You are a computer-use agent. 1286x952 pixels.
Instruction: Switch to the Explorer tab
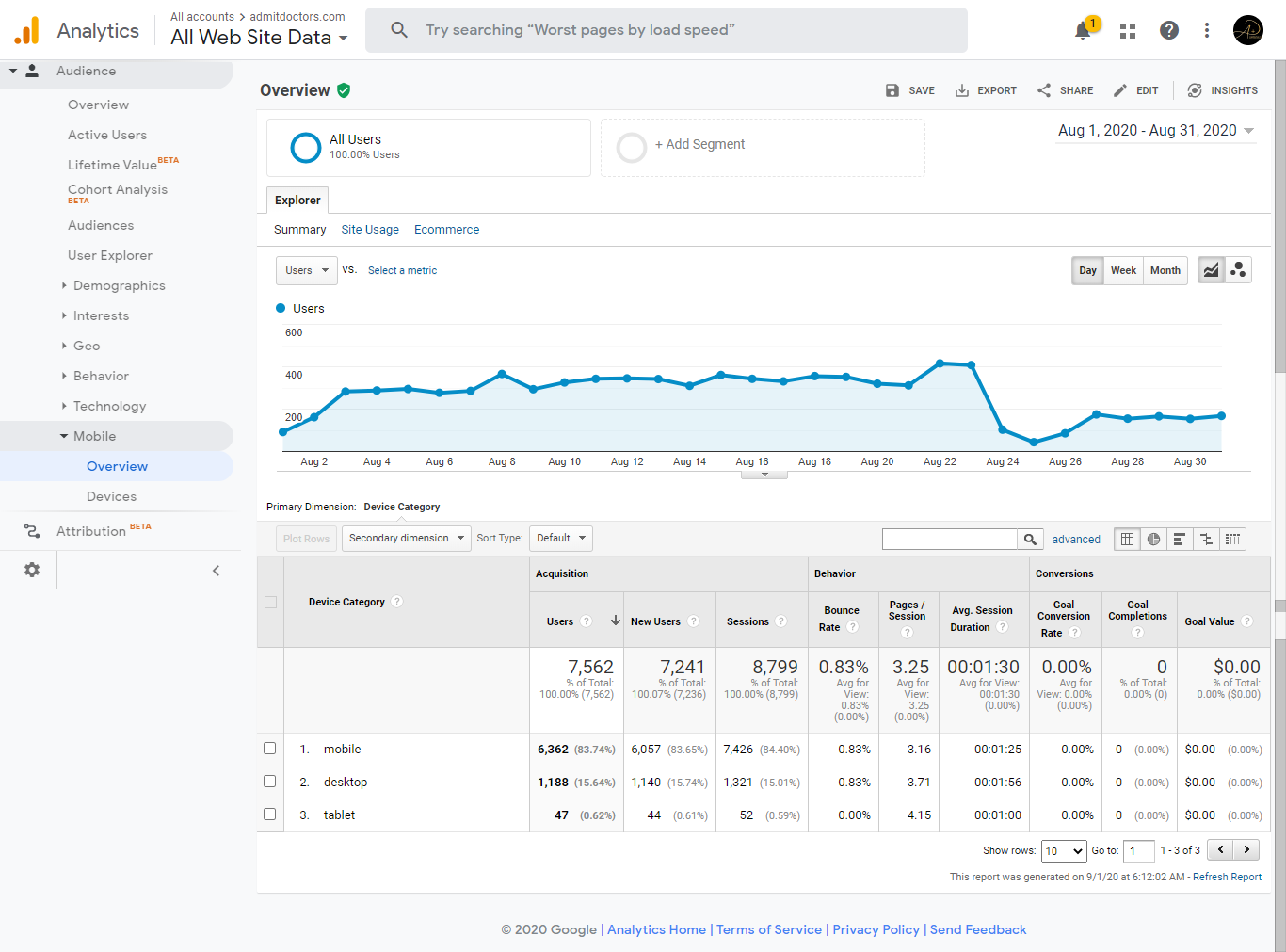pos(297,201)
